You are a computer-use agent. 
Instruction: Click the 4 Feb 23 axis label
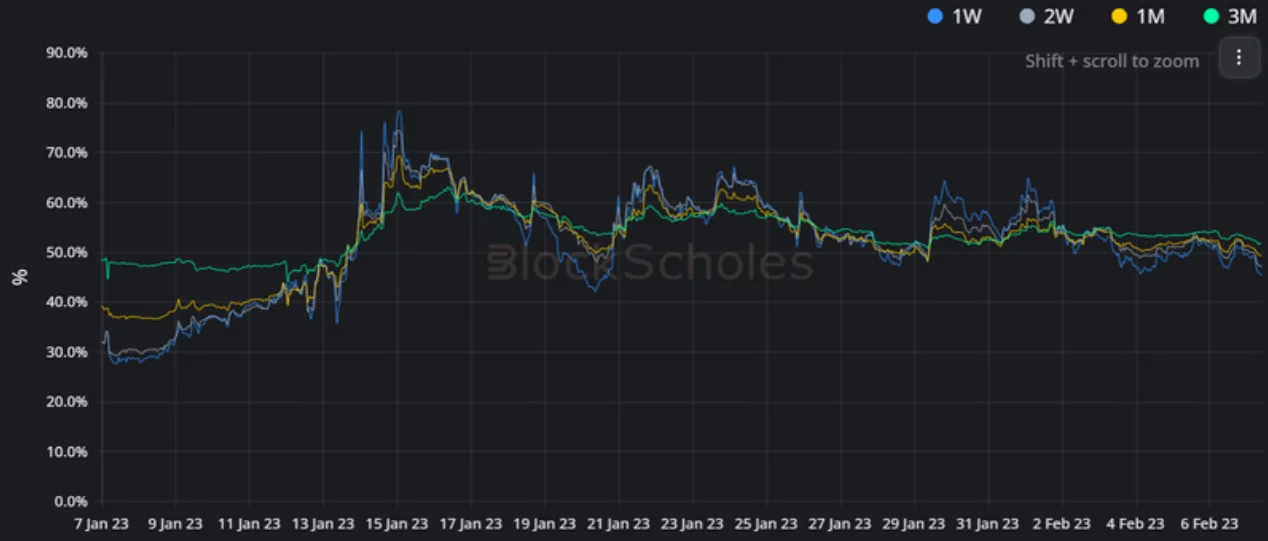coord(1136,524)
